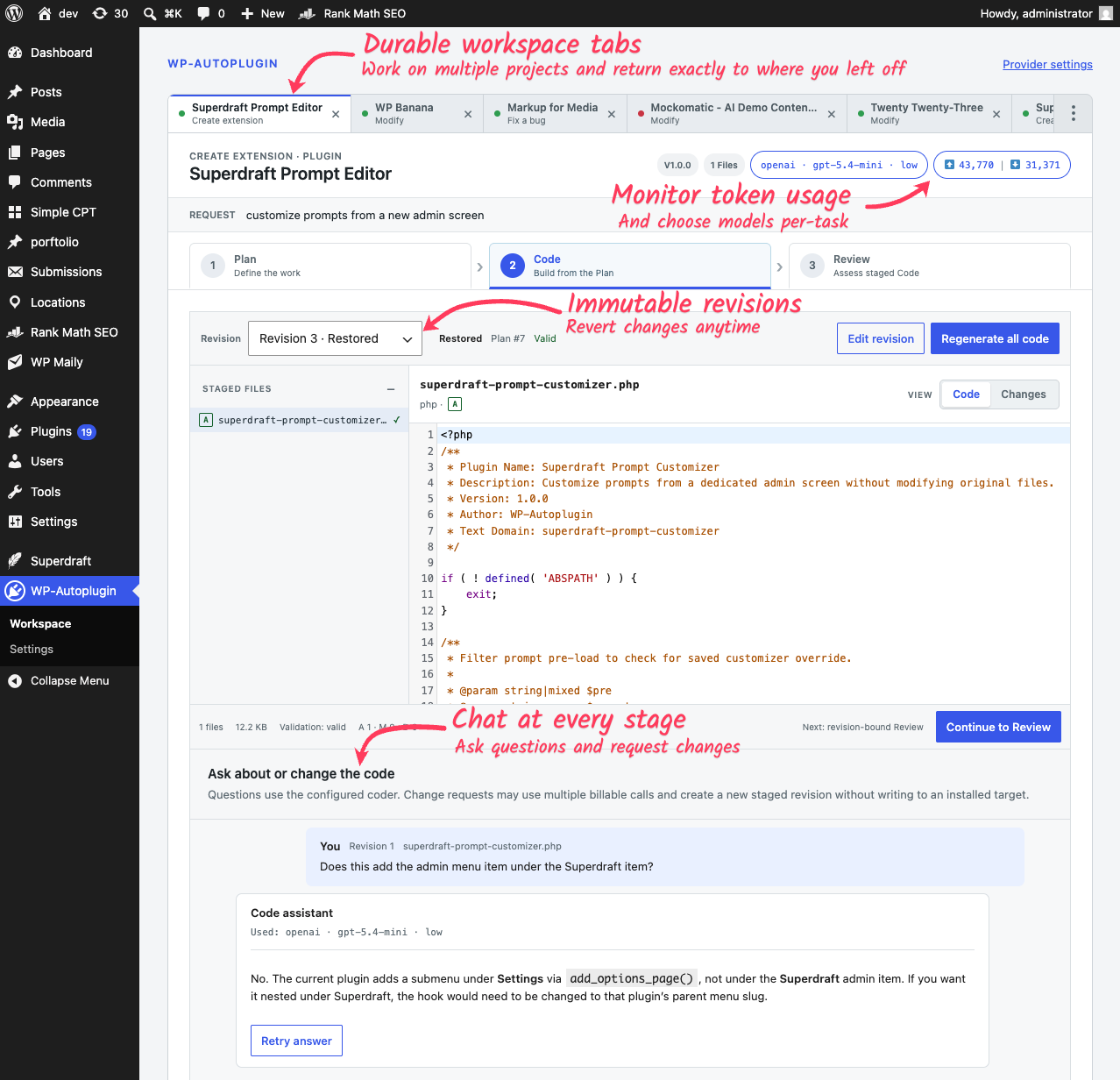Click Edit revision button
The image size is (1120, 1080).
tap(881, 338)
